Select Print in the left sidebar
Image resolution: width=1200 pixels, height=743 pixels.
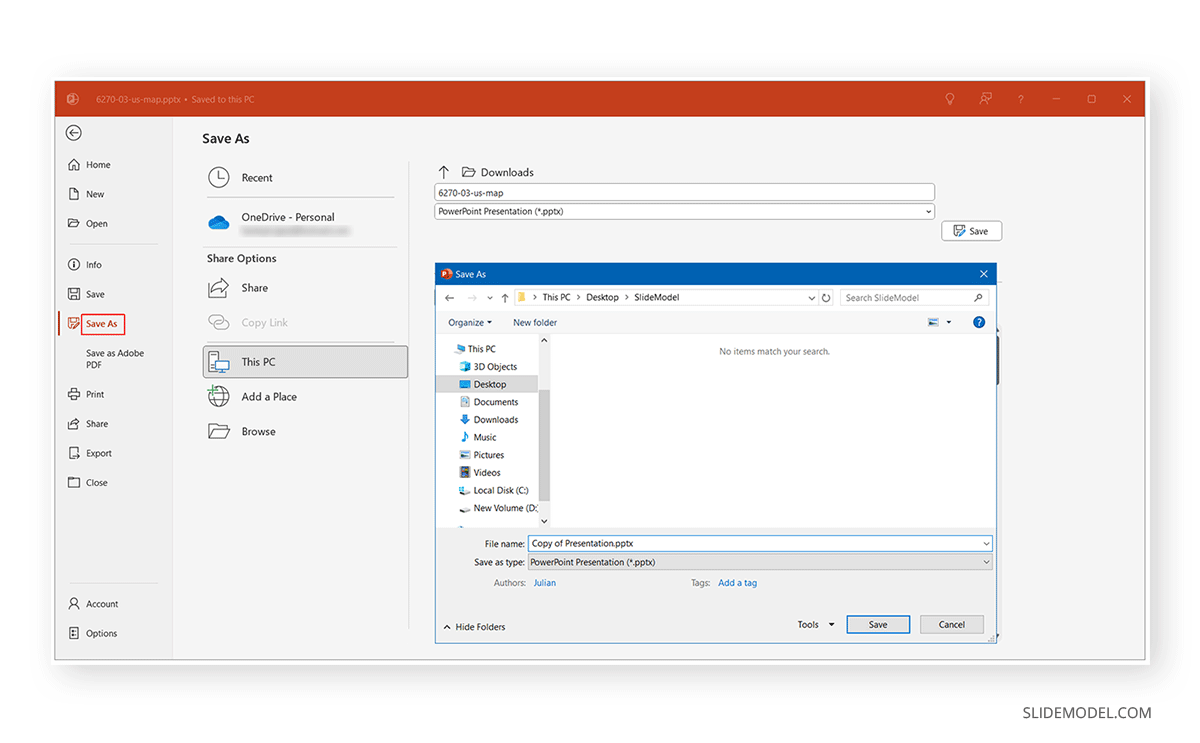tap(95, 394)
